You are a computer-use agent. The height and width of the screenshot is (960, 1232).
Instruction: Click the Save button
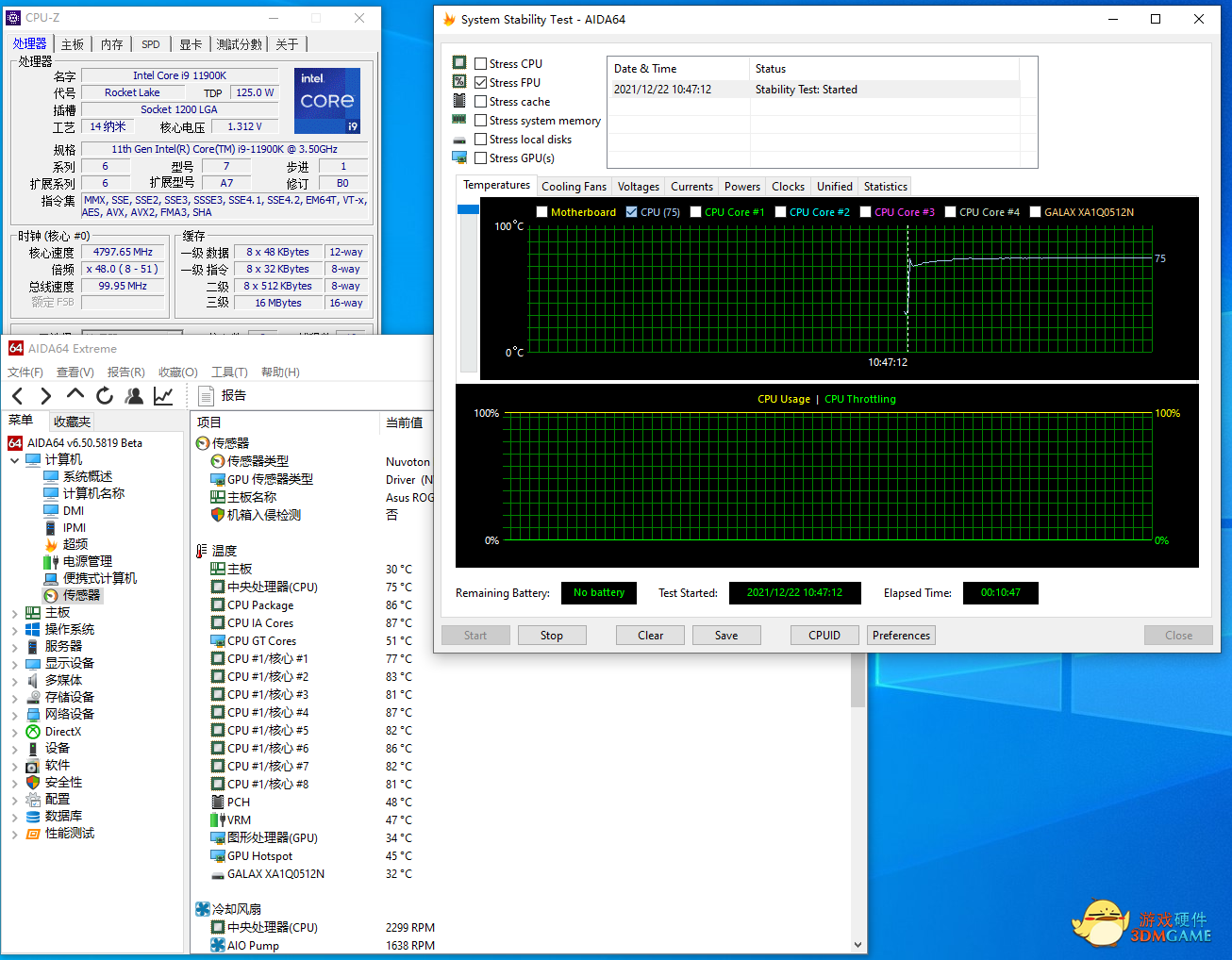point(726,636)
